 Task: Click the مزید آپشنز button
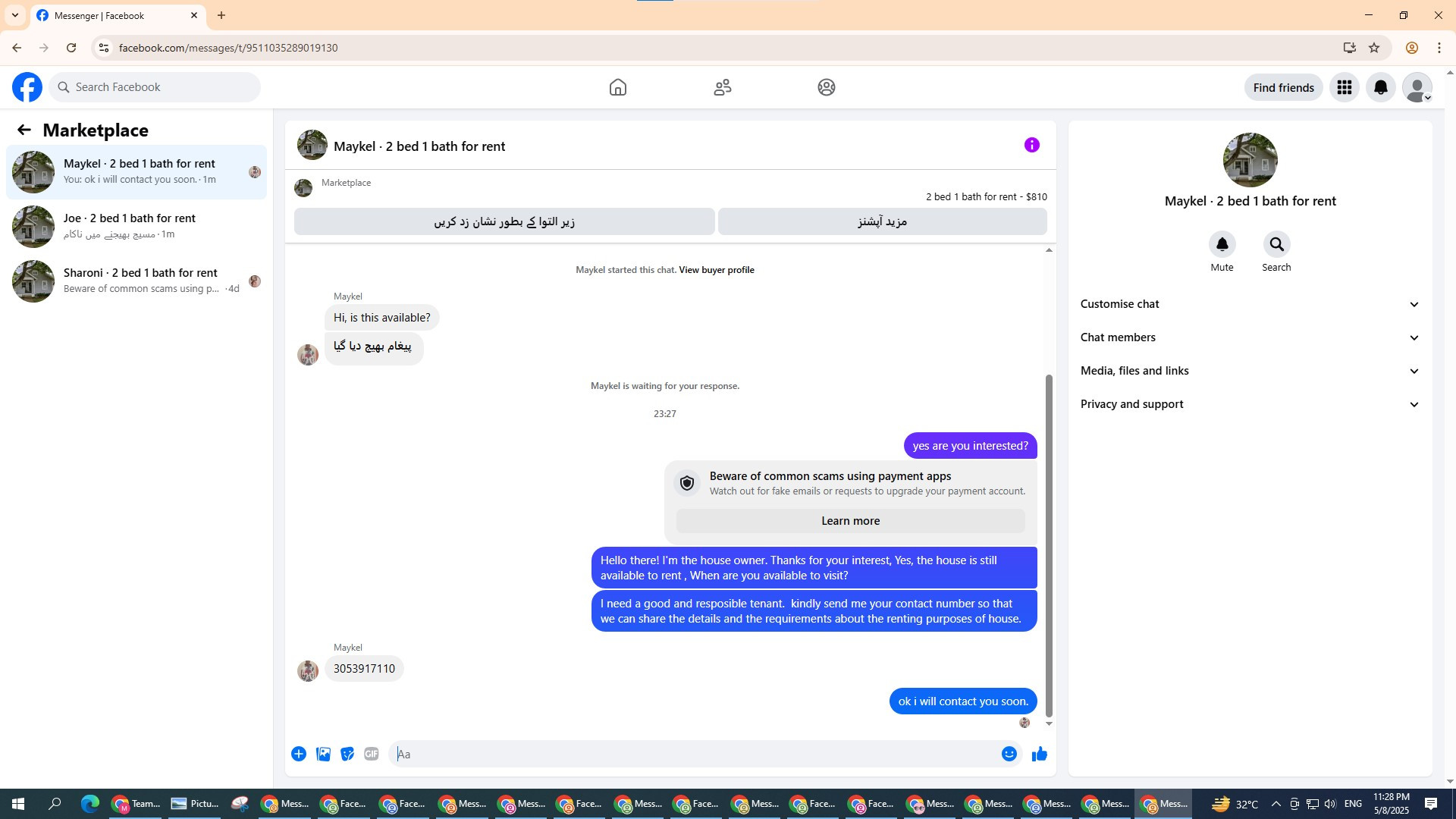(882, 221)
